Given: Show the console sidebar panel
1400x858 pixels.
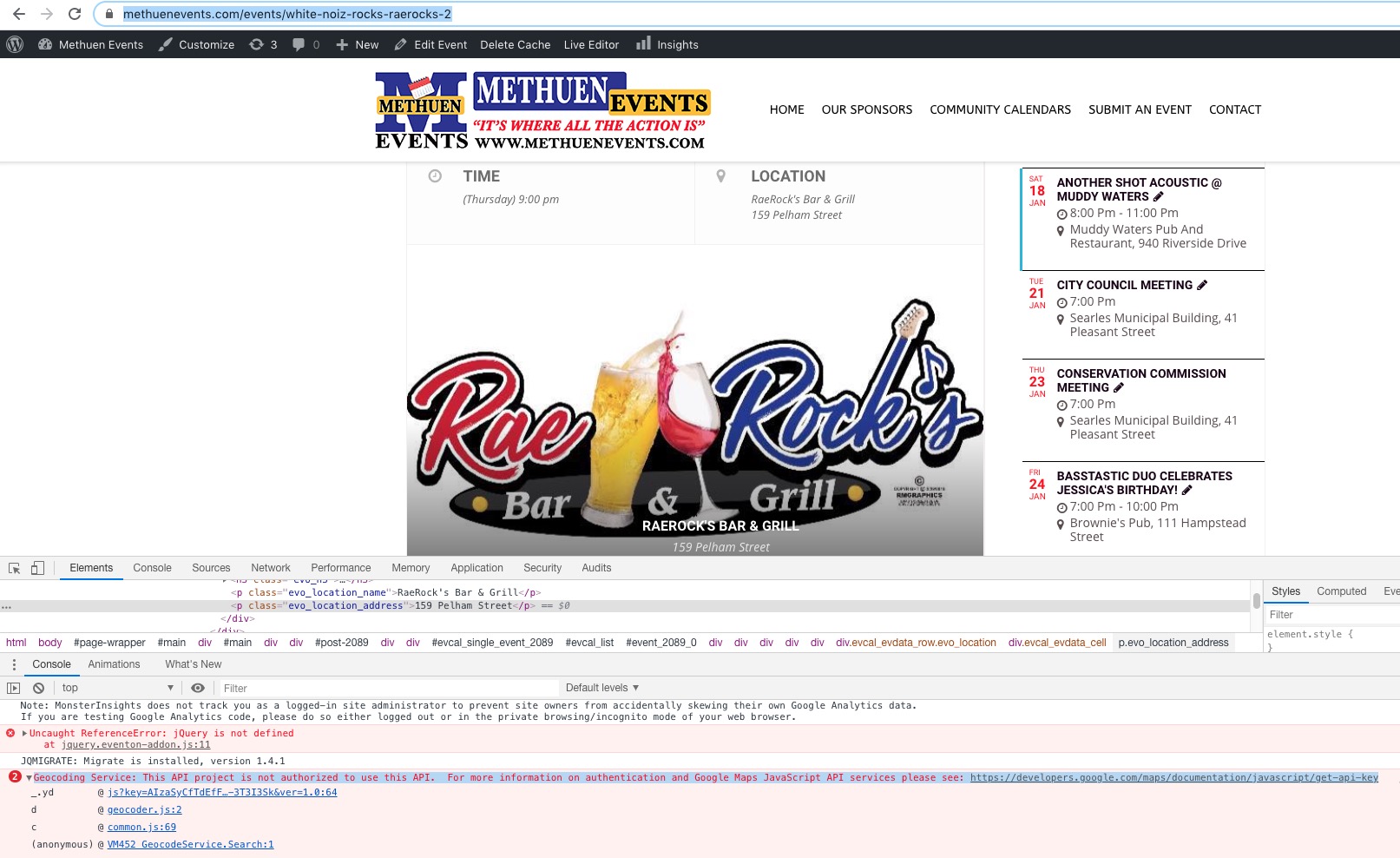Looking at the screenshot, I should 13,688.
